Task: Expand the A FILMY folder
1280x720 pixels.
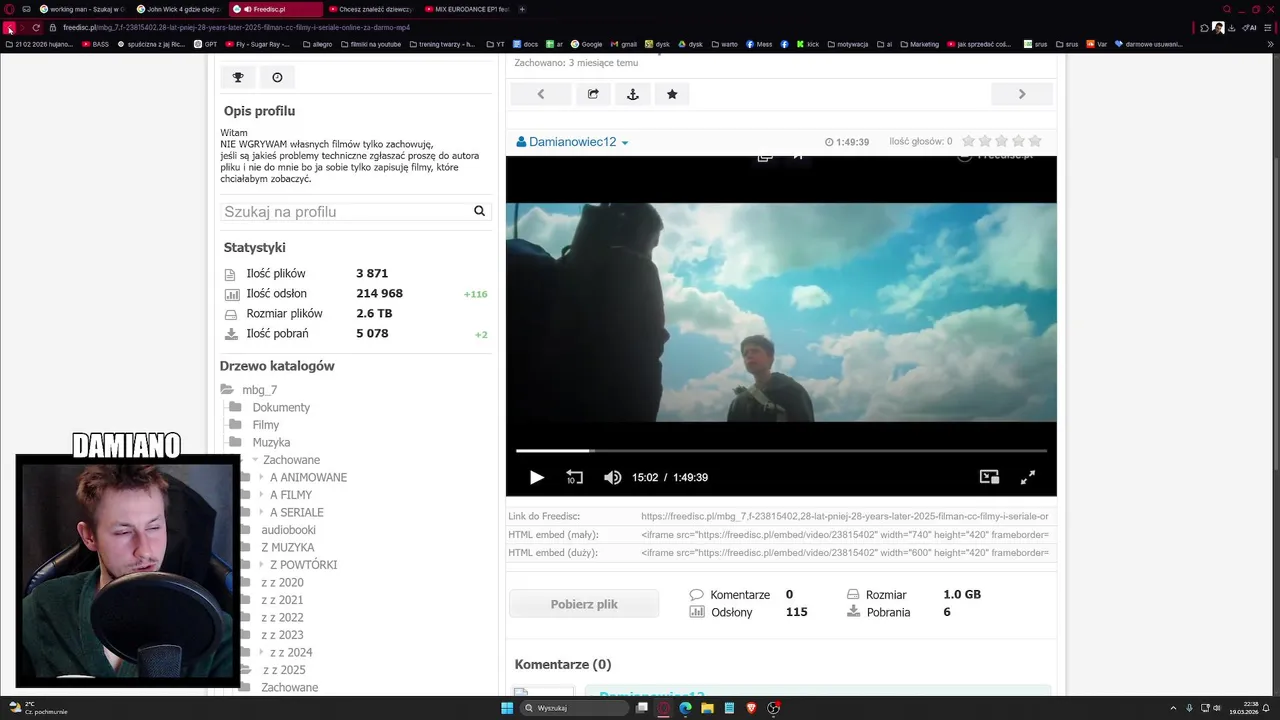Action: (261, 495)
